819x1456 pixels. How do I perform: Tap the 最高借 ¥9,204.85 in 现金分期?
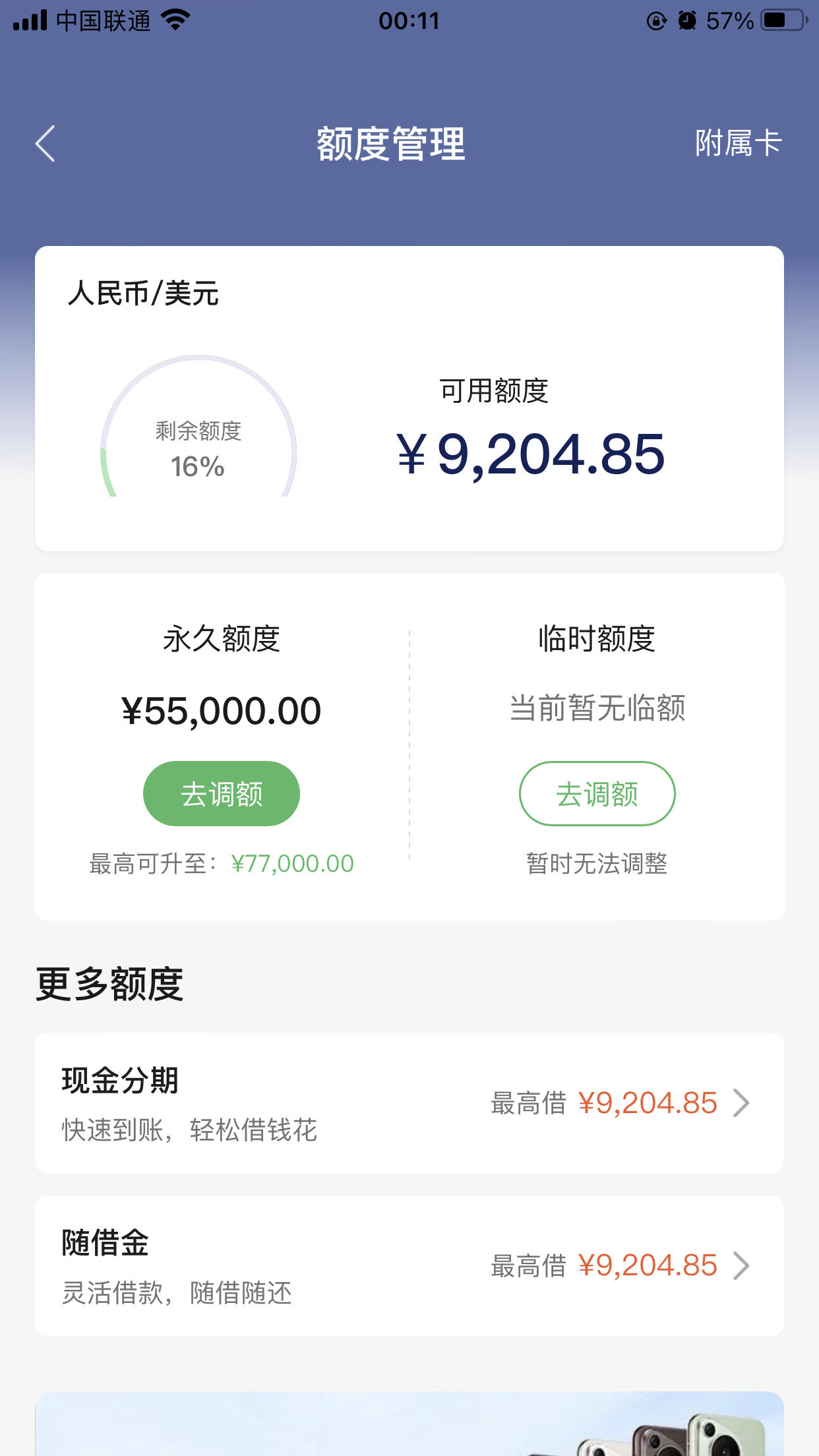click(604, 1103)
